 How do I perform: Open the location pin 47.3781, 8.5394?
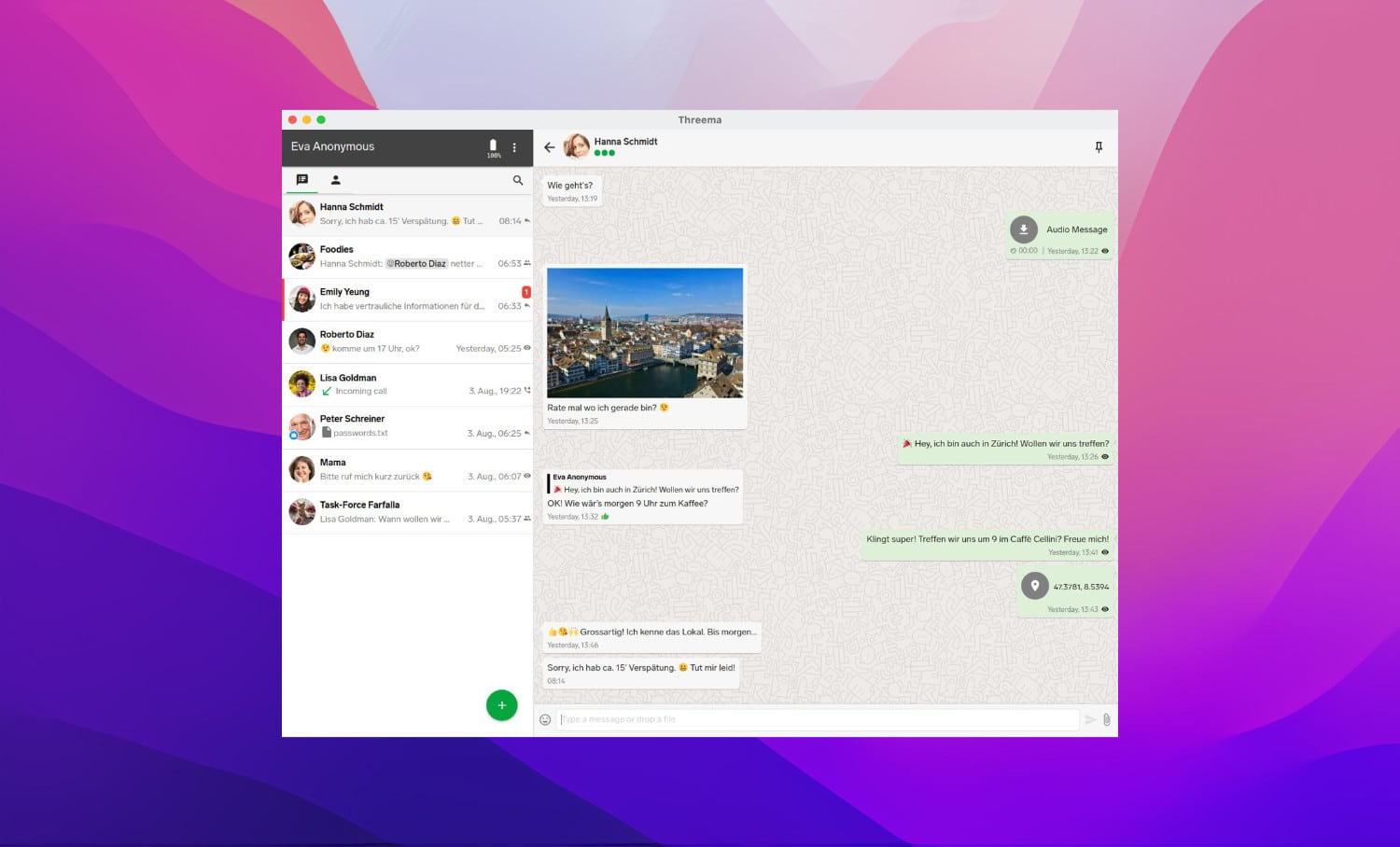(1034, 586)
